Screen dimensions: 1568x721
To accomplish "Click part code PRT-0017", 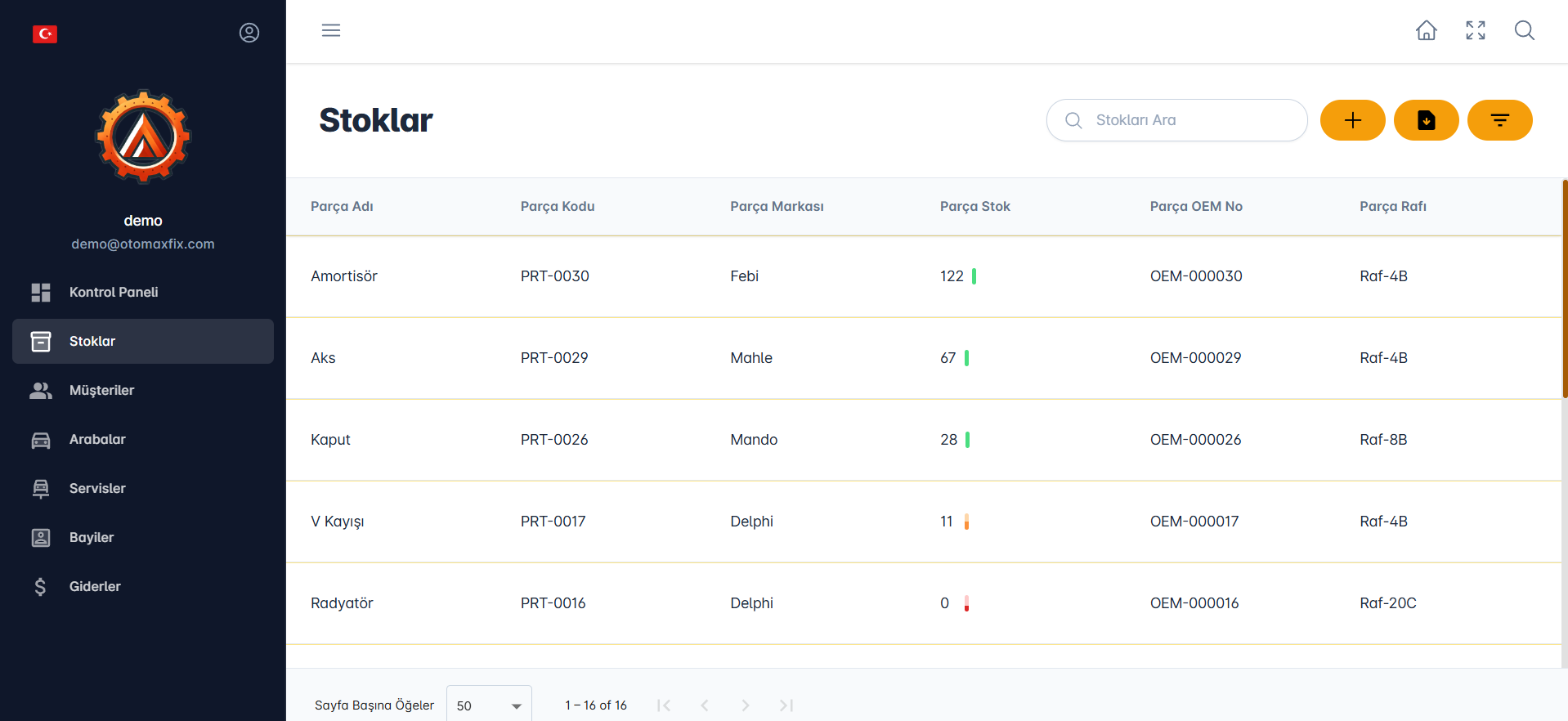I will point(553,522).
